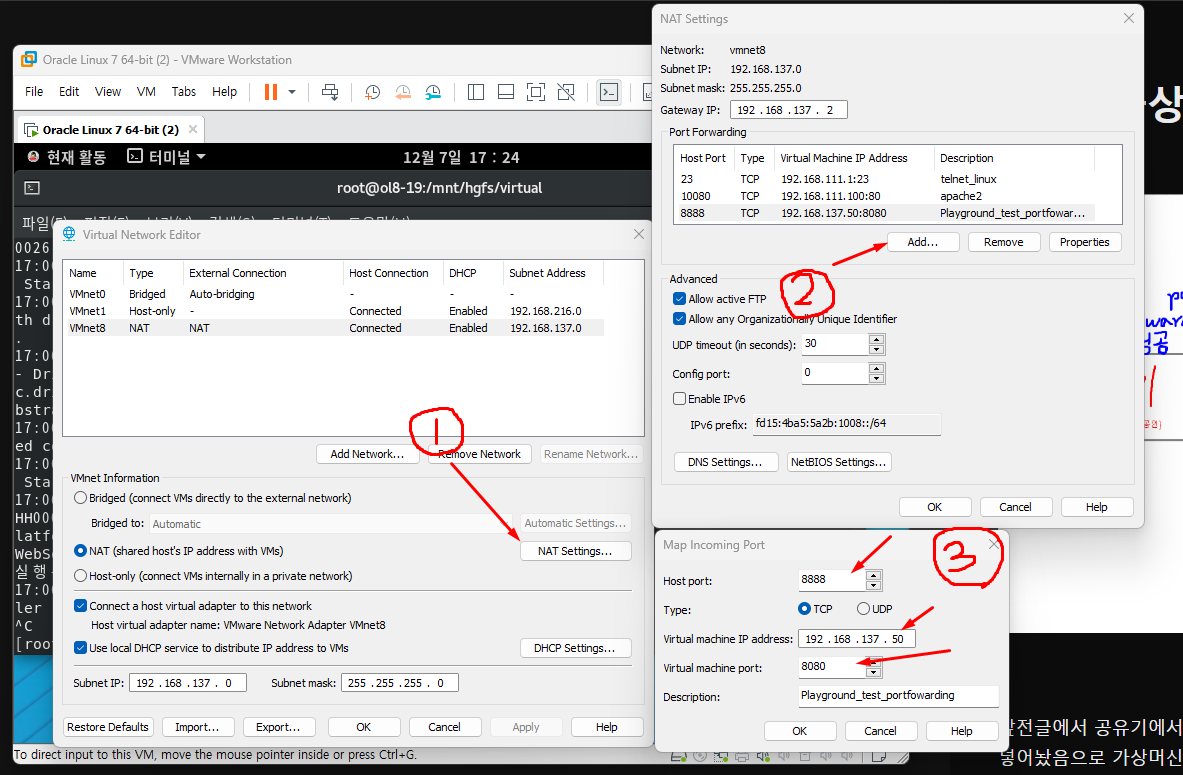Toggle Use local DHCP service checkbox

pos(81,647)
